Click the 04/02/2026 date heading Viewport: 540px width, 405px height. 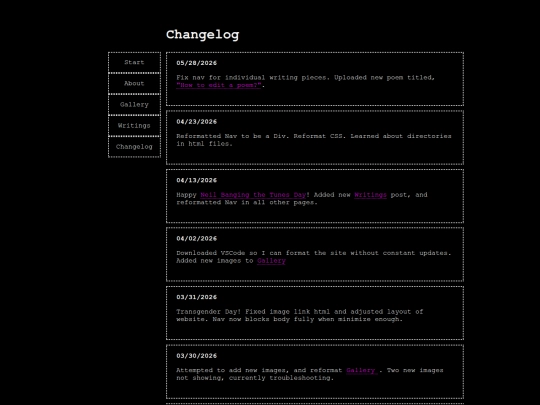197,238
